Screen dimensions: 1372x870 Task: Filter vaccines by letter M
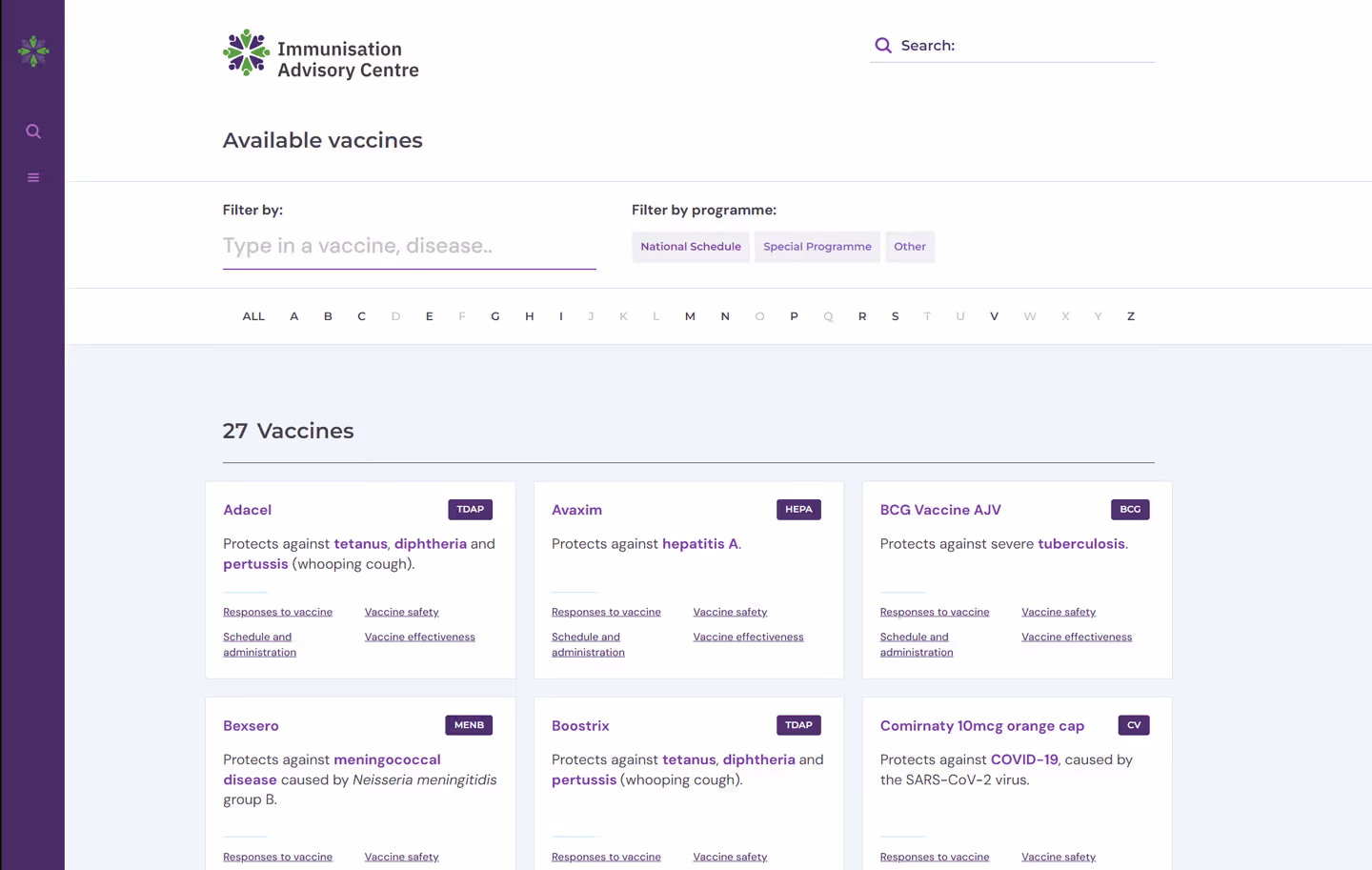click(690, 316)
